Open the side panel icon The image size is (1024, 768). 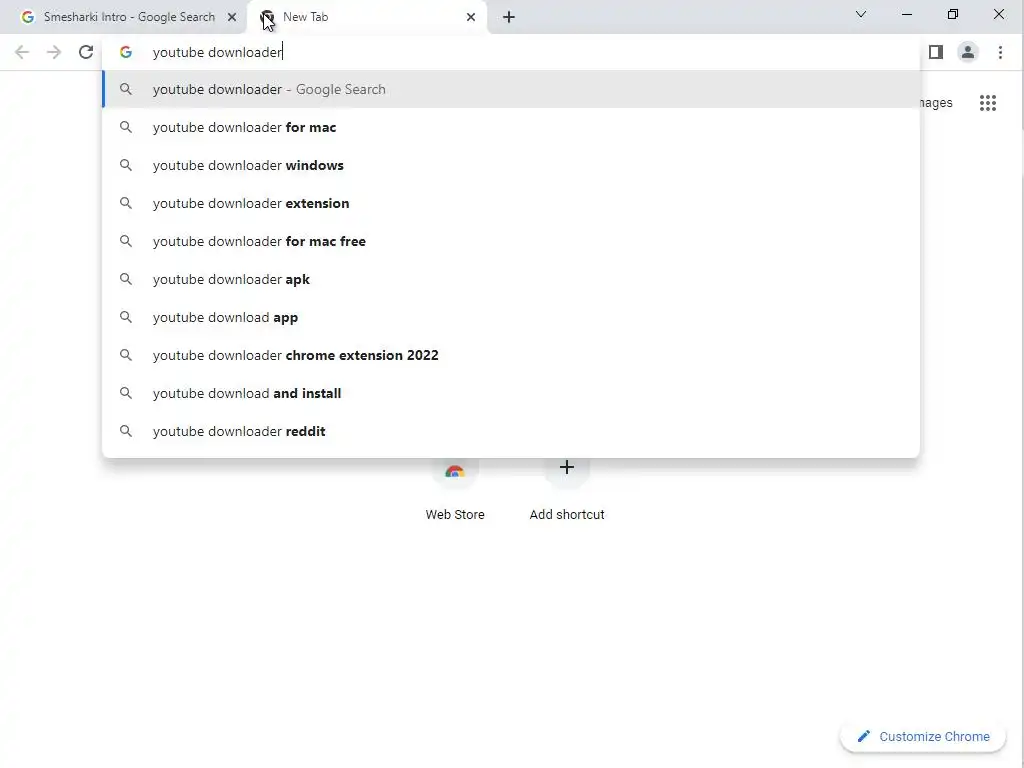(x=936, y=52)
